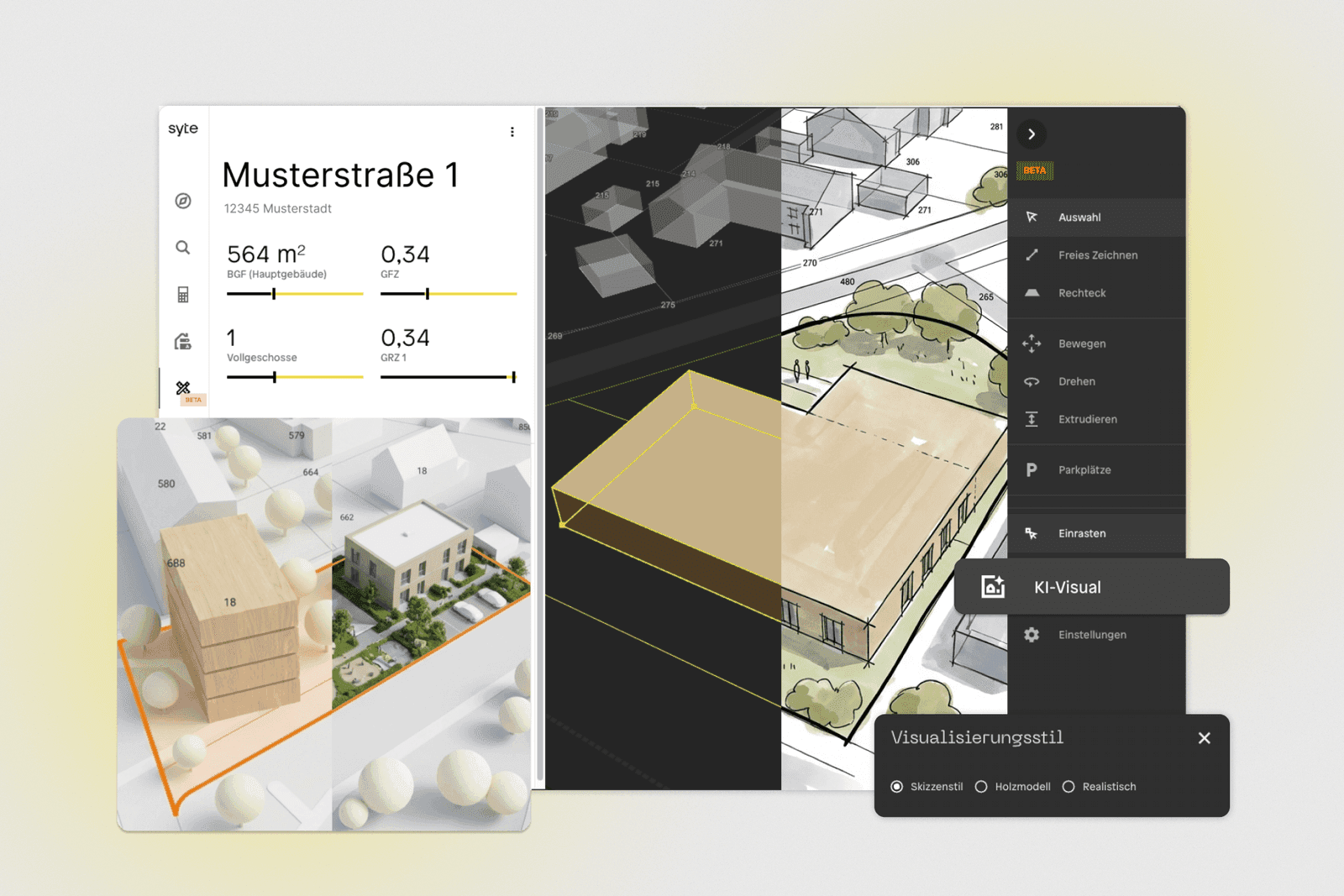Screen dimensions: 1344x896
Task: Open the compass explore icon in sidebar
Action: (183, 201)
